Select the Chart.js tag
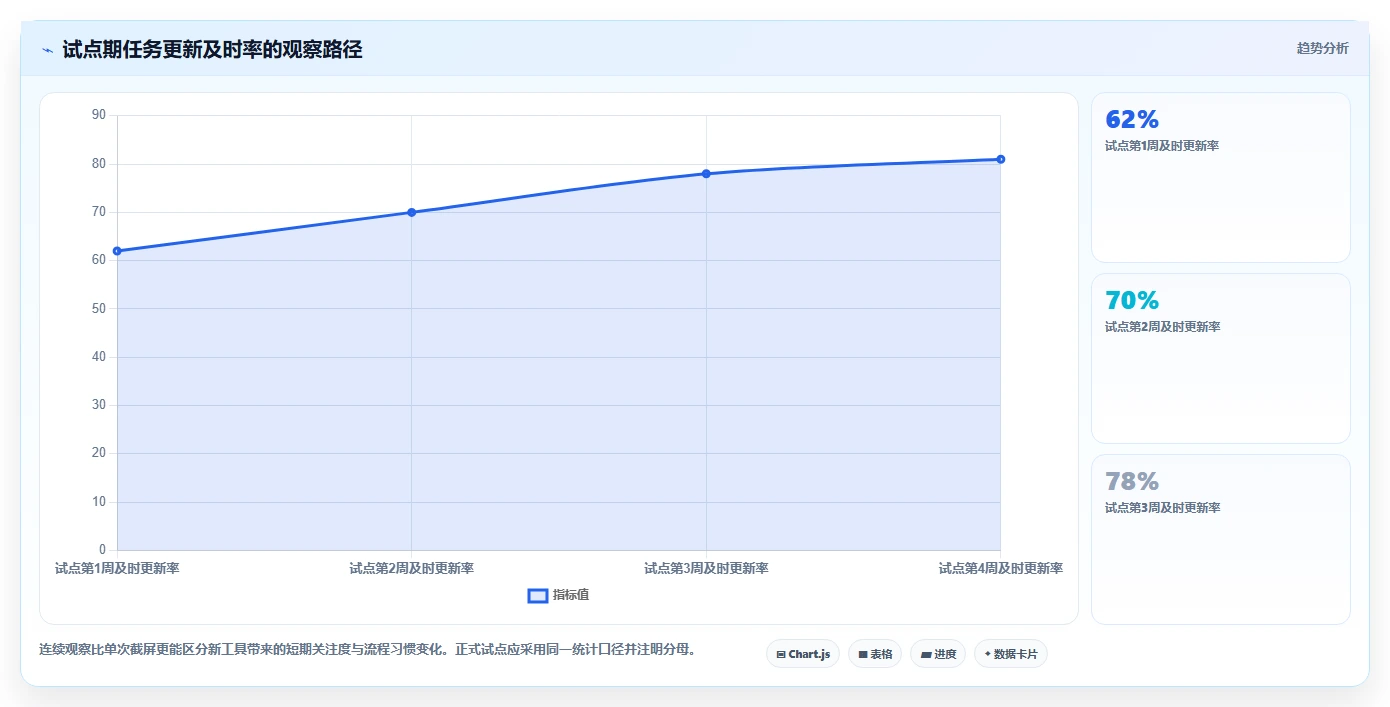The width and height of the screenshot is (1390, 707). click(803, 654)
